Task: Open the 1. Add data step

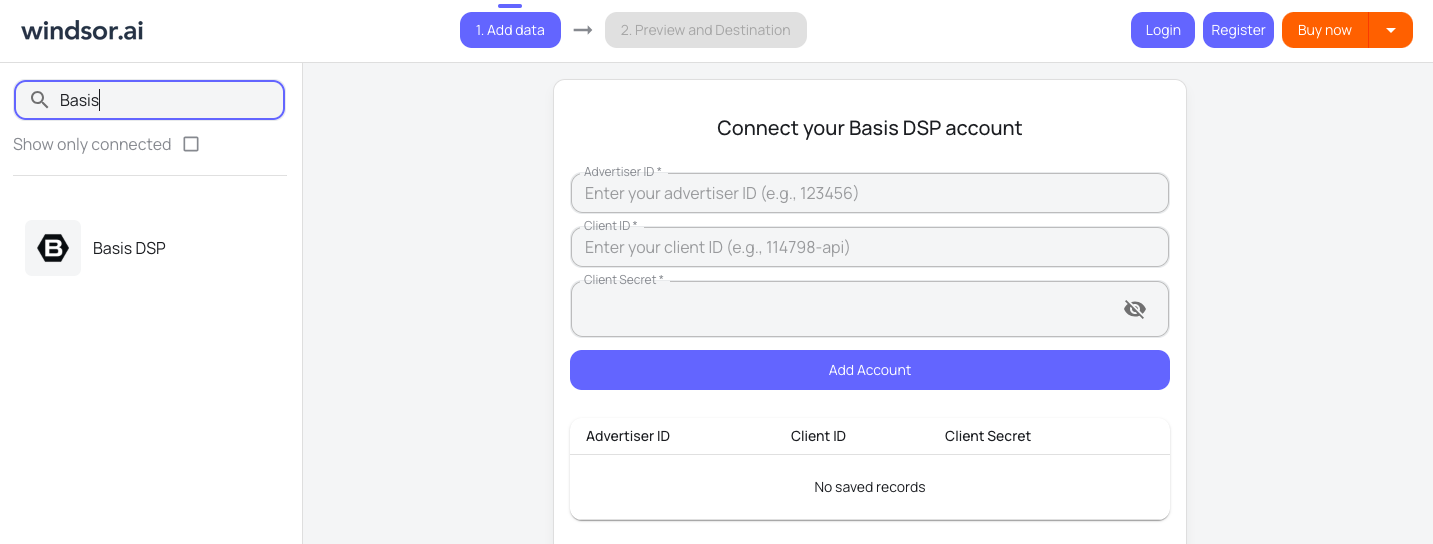Action: tap(510, 30)
